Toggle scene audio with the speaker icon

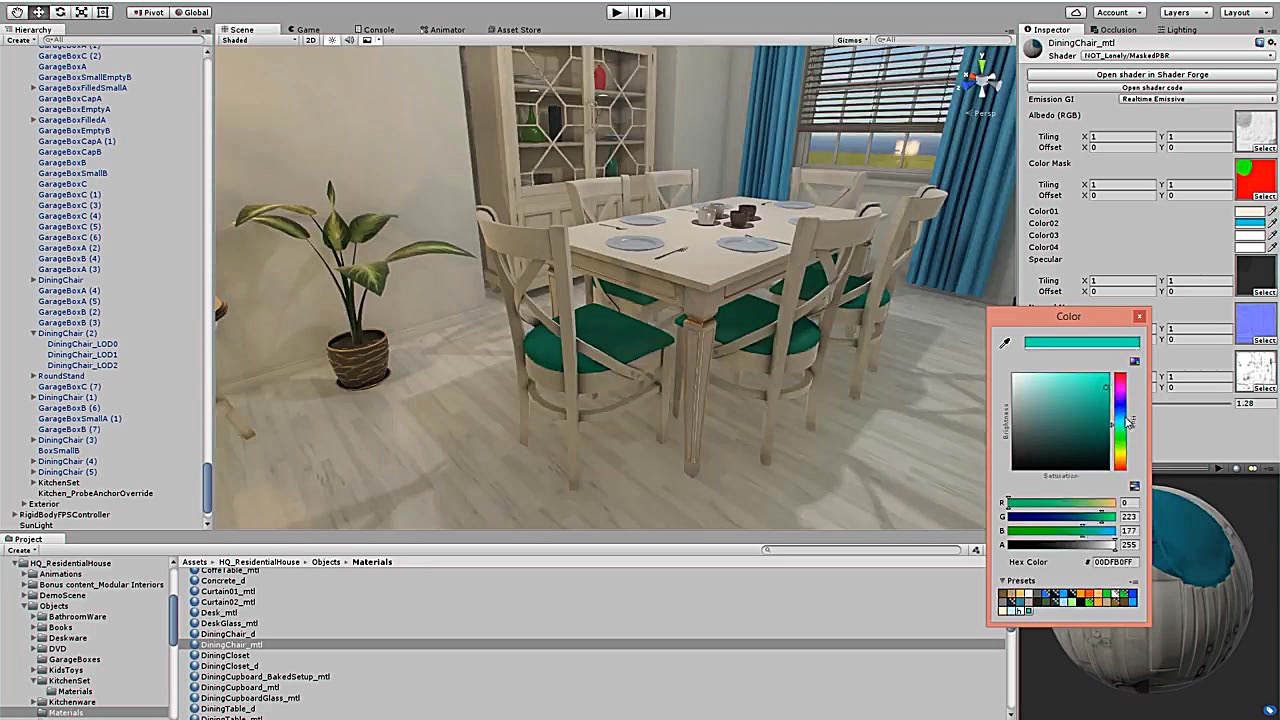coord(350,40)
